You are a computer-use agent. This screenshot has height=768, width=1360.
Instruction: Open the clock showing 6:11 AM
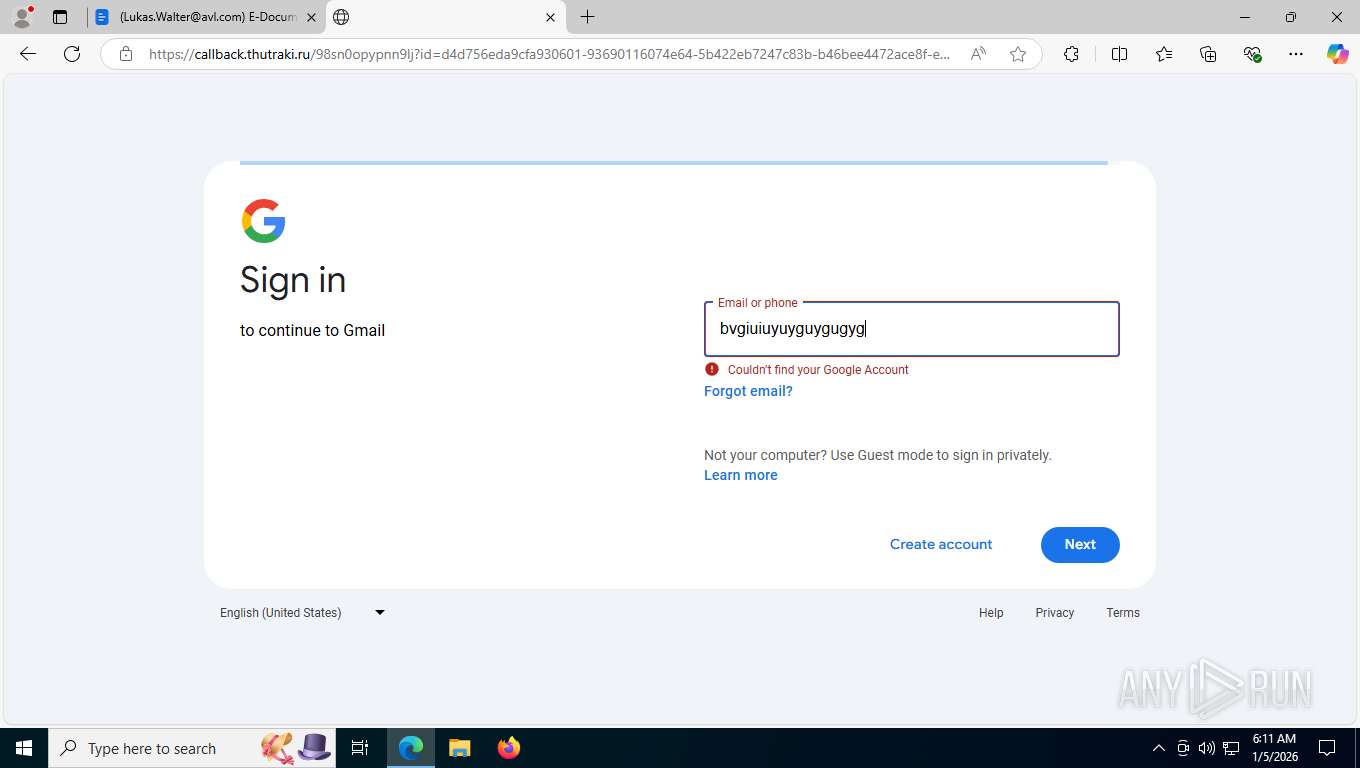point(1274,748)
